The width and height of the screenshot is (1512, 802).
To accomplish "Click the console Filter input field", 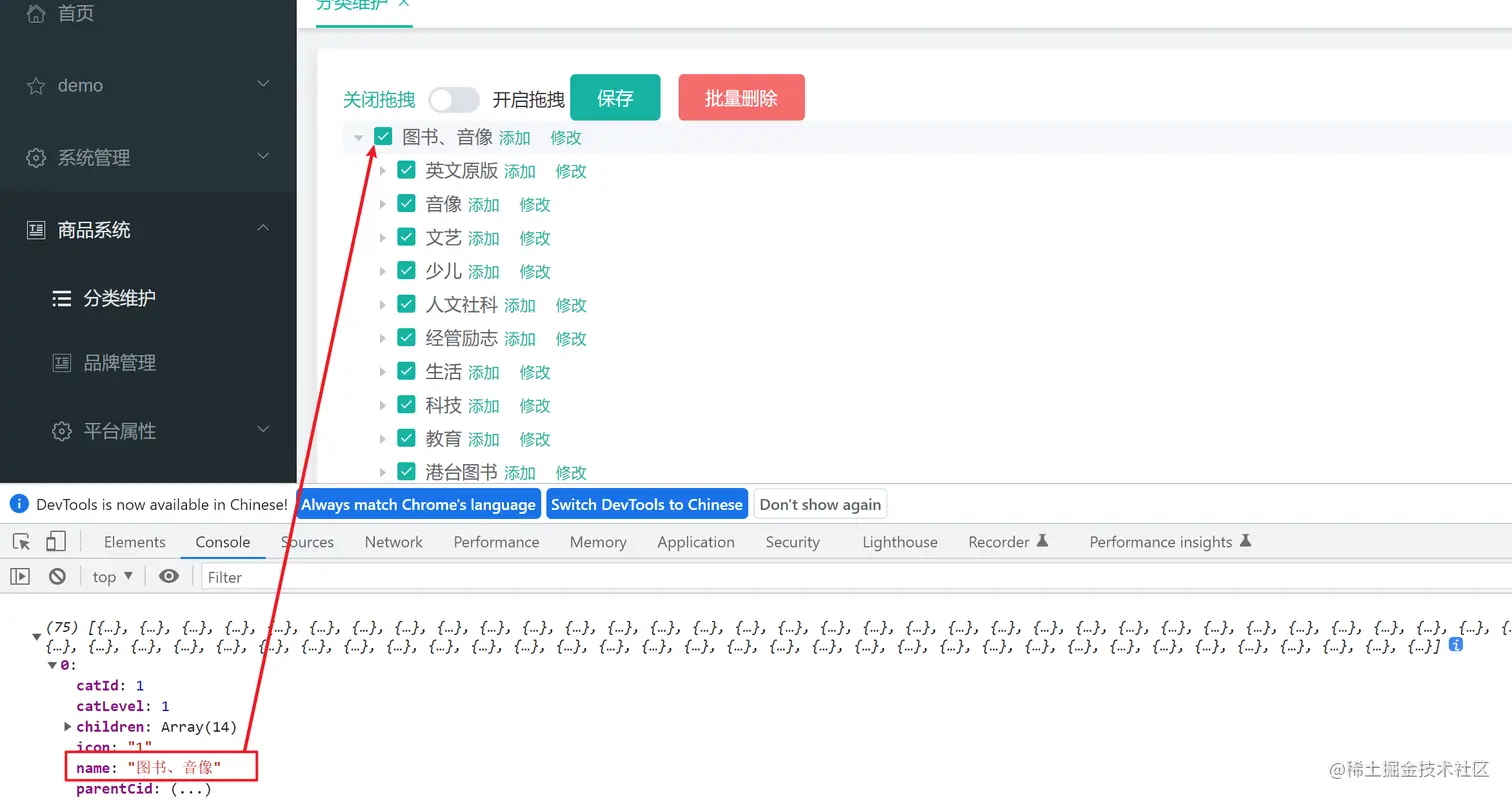I will point(856,576).
